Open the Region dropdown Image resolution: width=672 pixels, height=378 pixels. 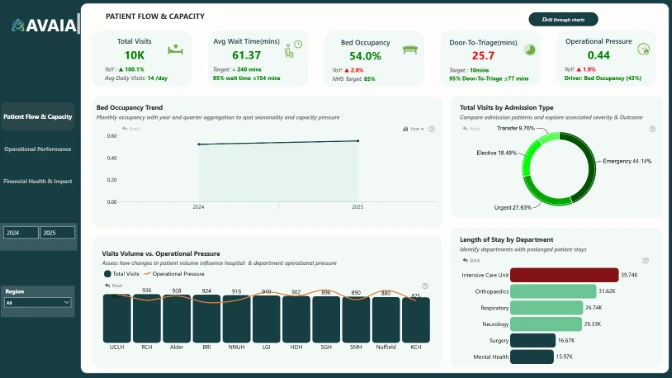pos(38,302)
